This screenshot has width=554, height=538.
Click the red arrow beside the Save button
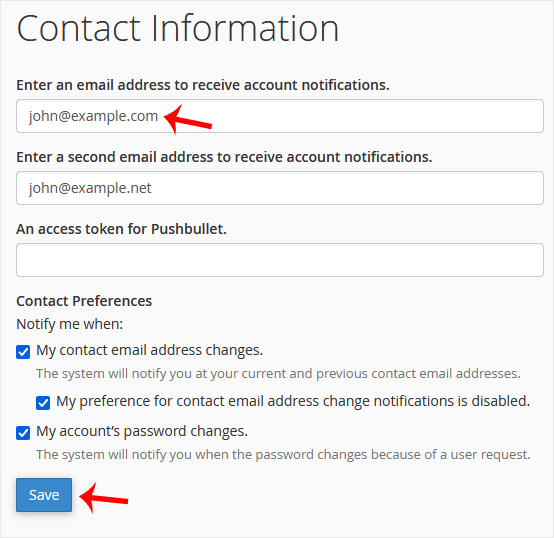click(x=104, y=498)
